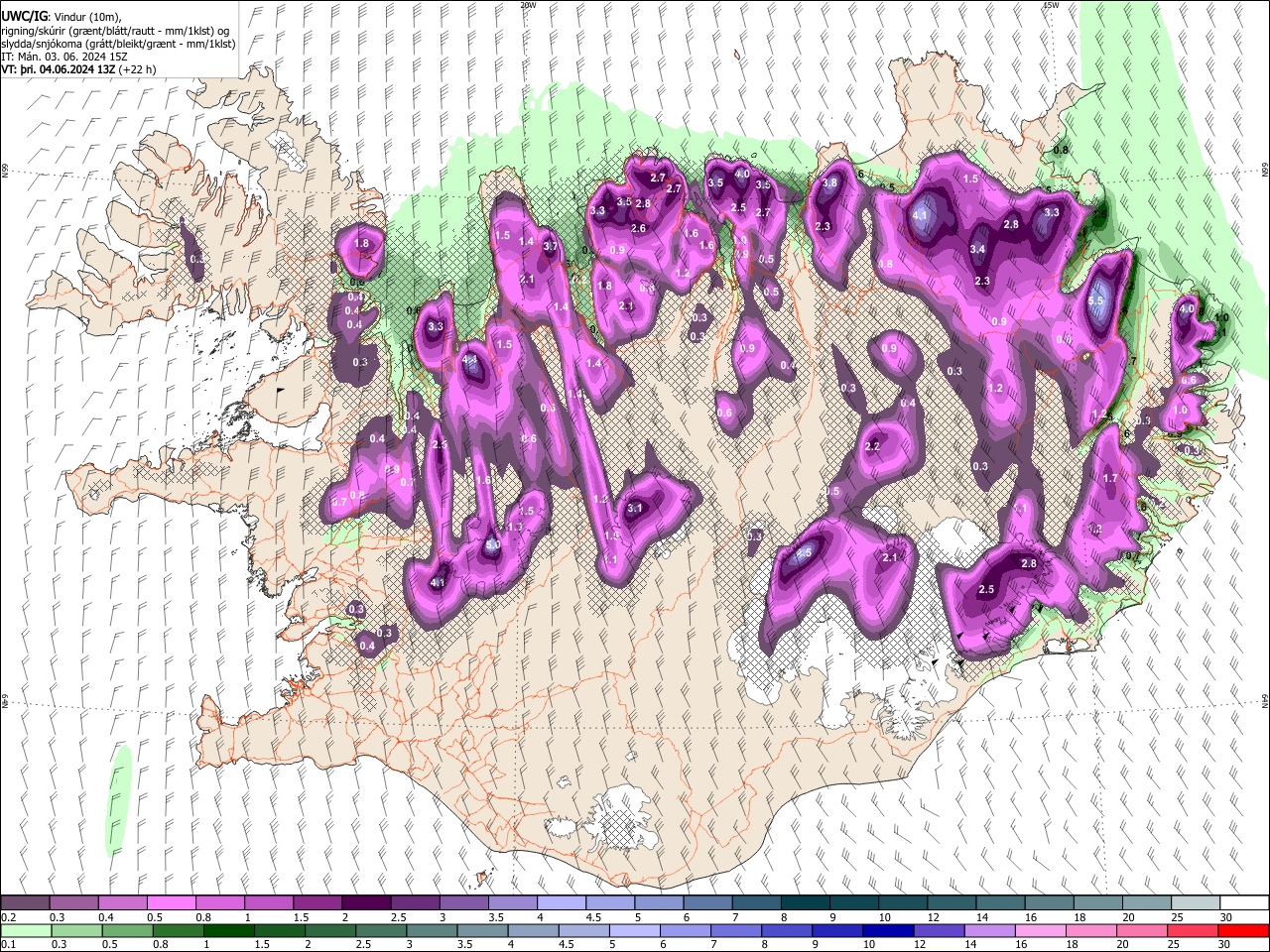Image resolution: width=1270 pixels, height=952 pixels.
Task: Select the '3.4' value in the northeast
Action: tap(978, 249)
